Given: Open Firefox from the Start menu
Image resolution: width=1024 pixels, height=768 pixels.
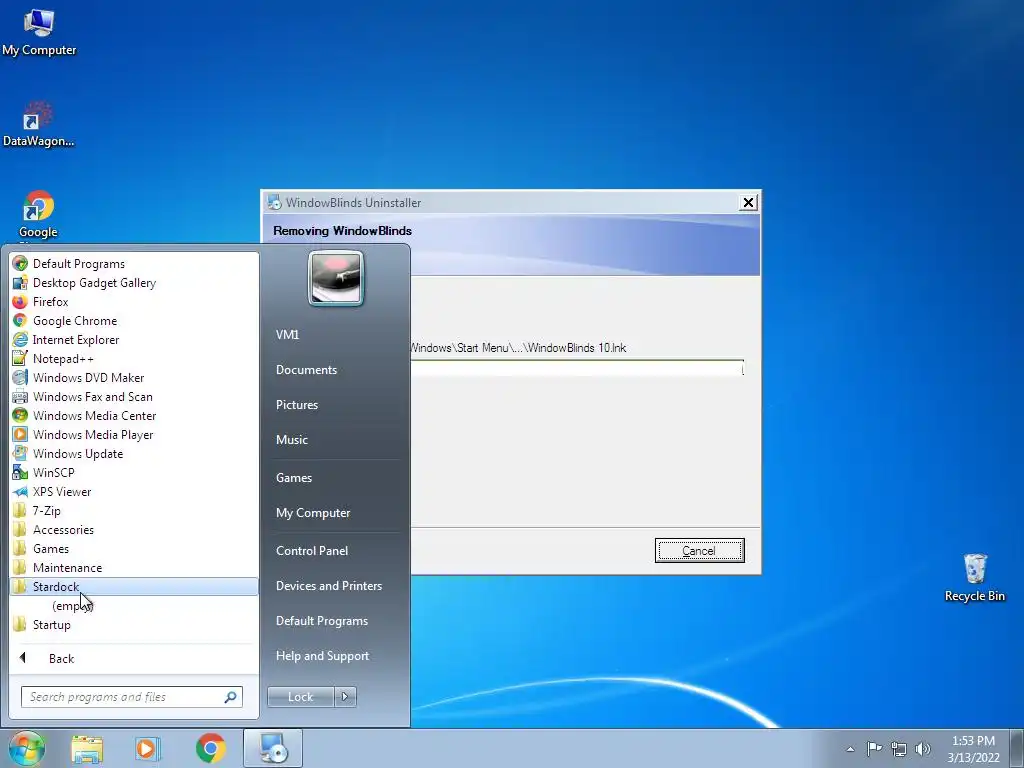Looking at the screenshot, I should pos(134,302).
